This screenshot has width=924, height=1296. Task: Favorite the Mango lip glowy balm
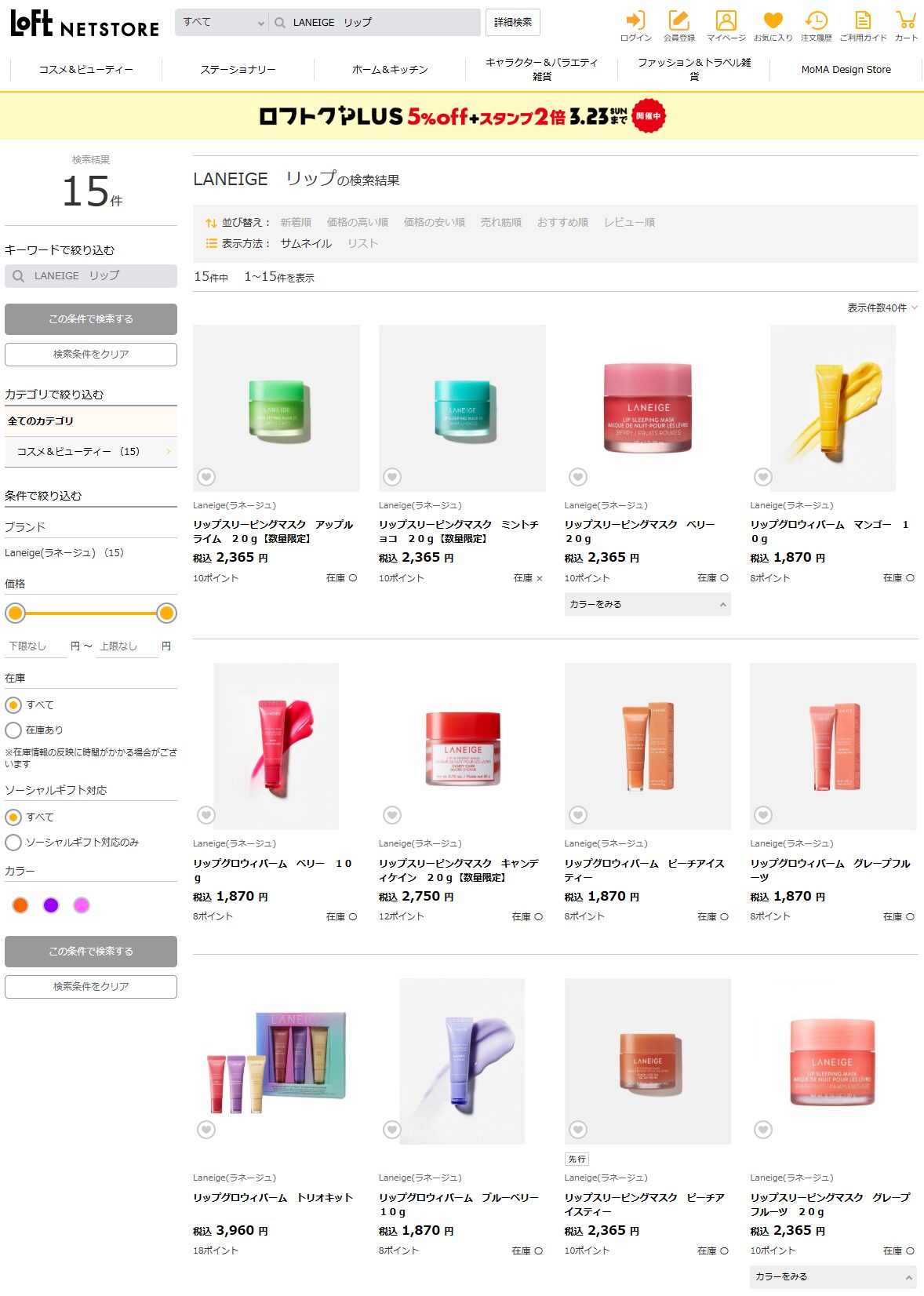coord(763,476)
